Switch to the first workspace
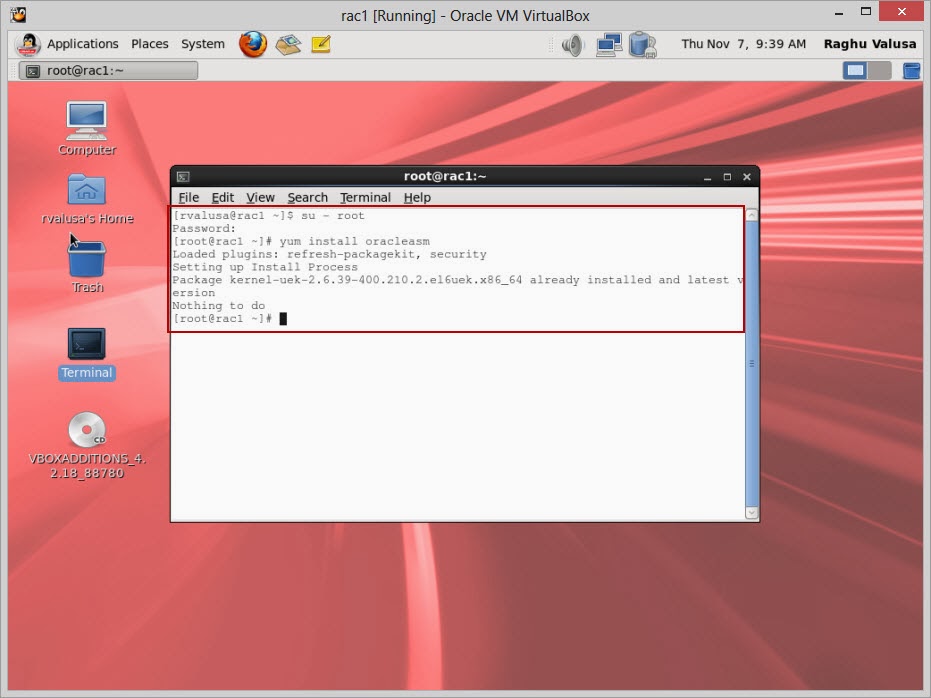This screenshot has height=698, width=931. (855, 71)
